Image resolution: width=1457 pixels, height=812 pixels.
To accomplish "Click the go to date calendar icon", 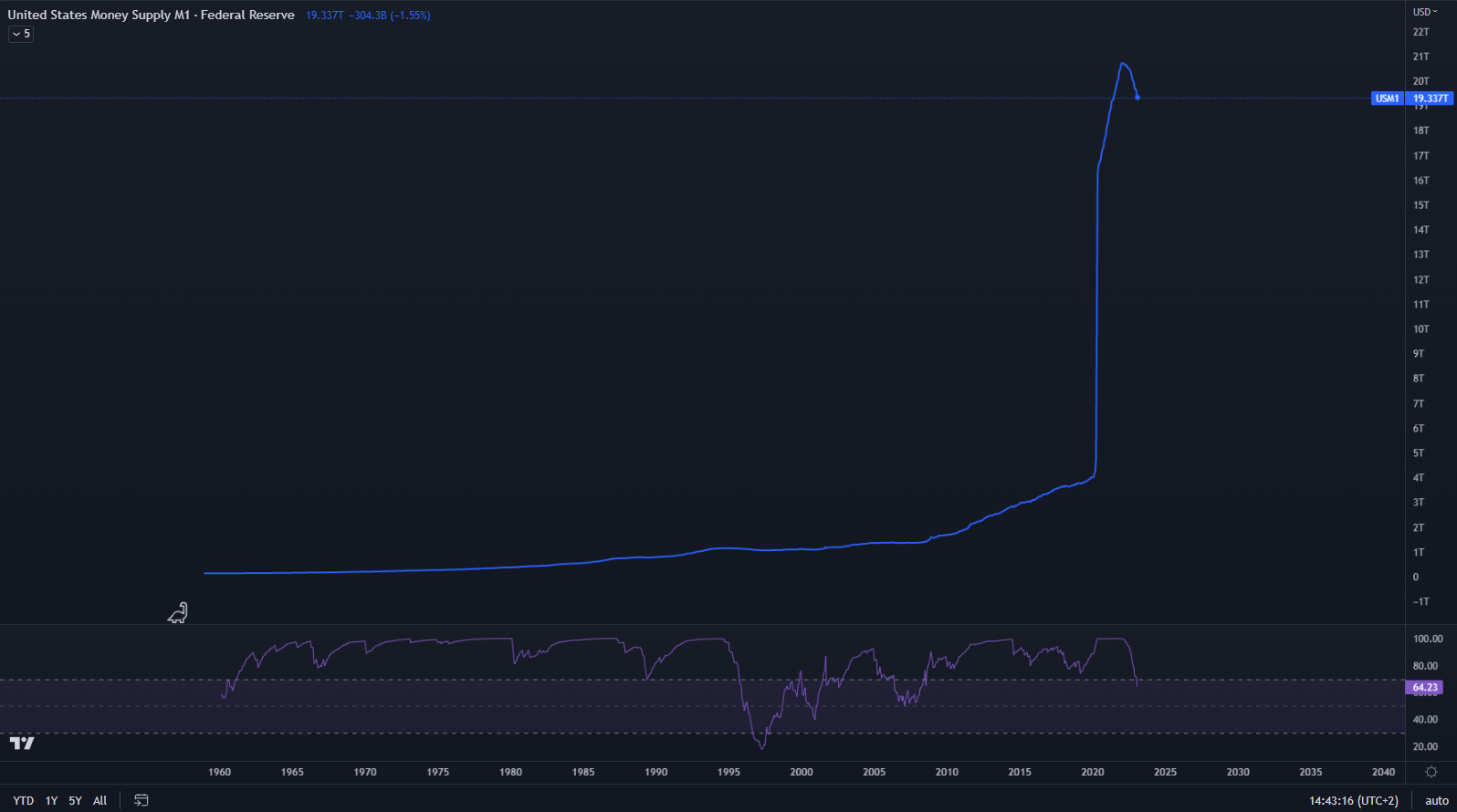I will [x=142, y=800].
